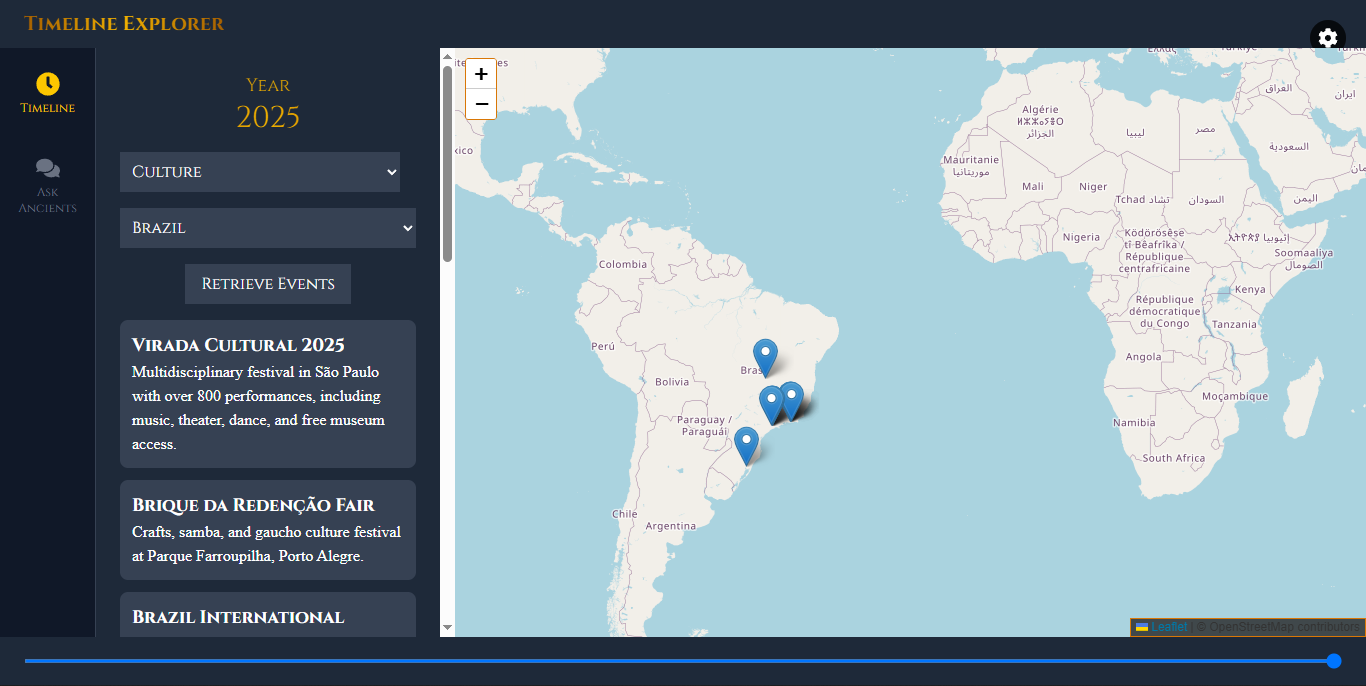This screenshot has width=1366, height=686.
Task: Open the Culture category dropdown
Action: [x=260, y=172]
